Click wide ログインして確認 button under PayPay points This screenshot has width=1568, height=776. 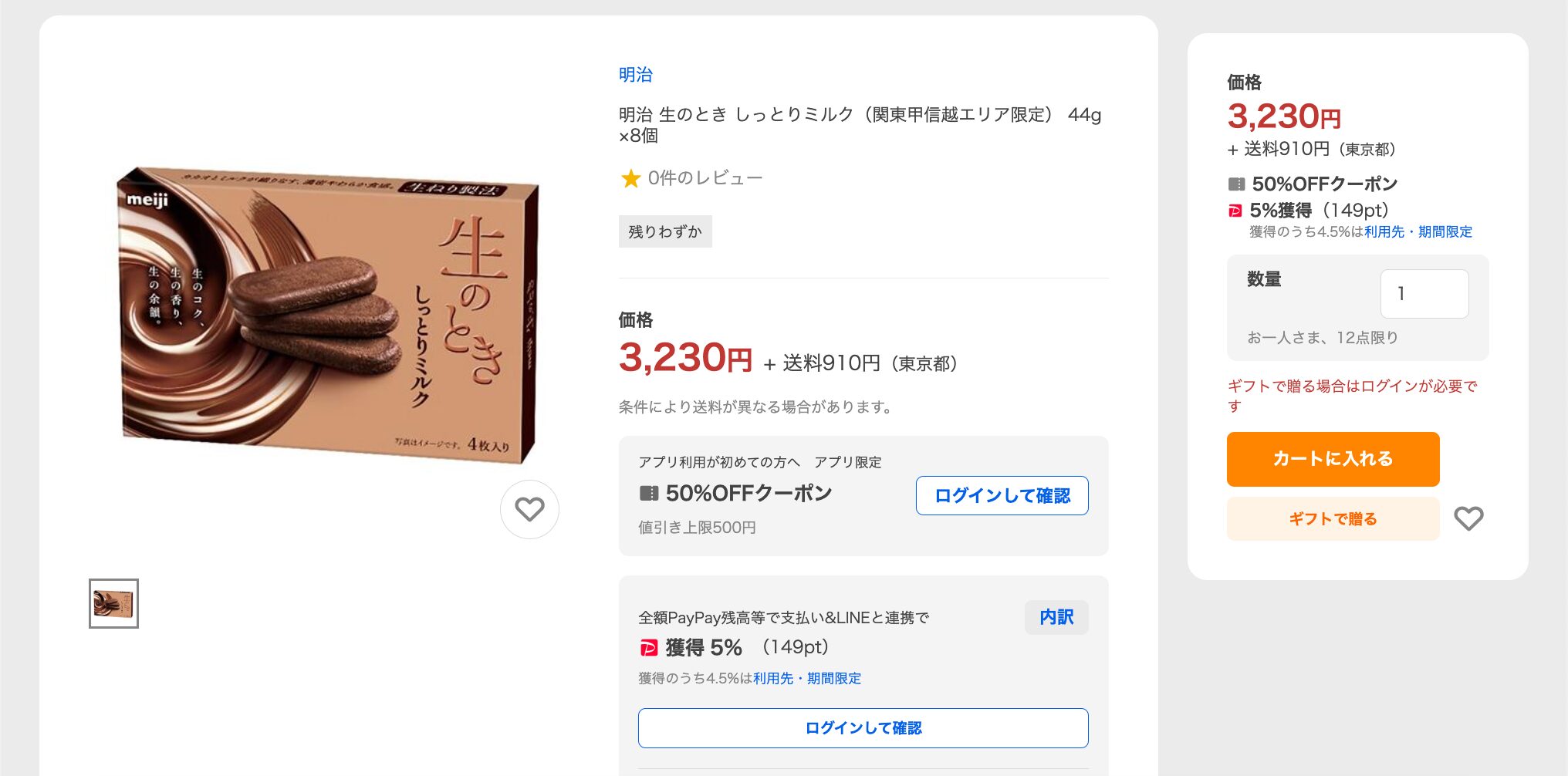[x=863, y=728]
